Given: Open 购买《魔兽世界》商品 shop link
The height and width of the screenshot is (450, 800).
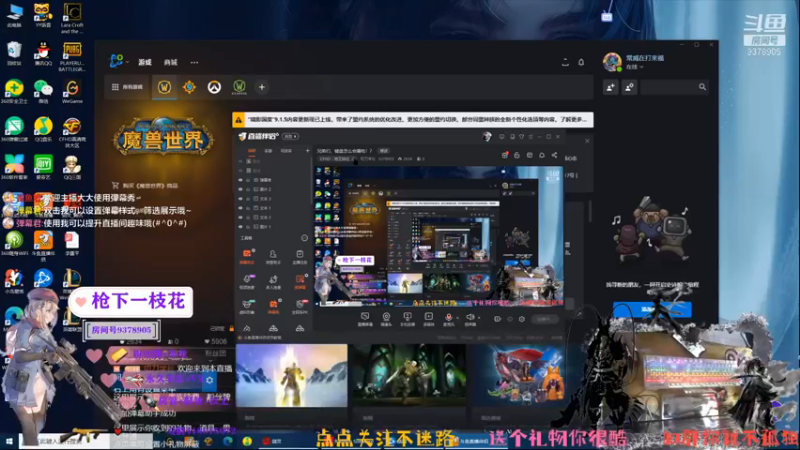Looking at the screenshot, I should [145, 186].
